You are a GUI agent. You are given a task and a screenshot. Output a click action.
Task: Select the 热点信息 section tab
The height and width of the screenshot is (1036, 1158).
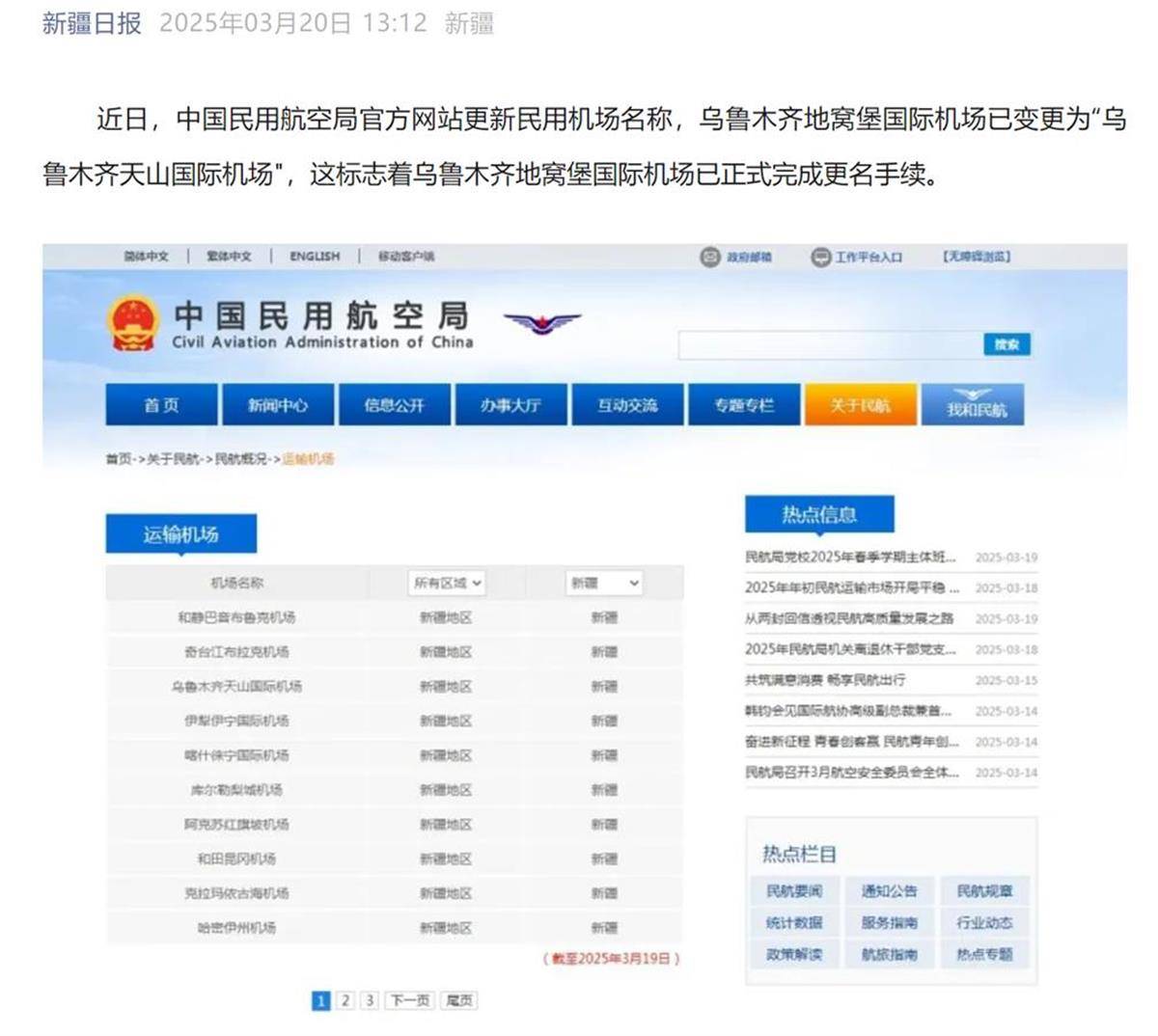[x=819, y=514]
